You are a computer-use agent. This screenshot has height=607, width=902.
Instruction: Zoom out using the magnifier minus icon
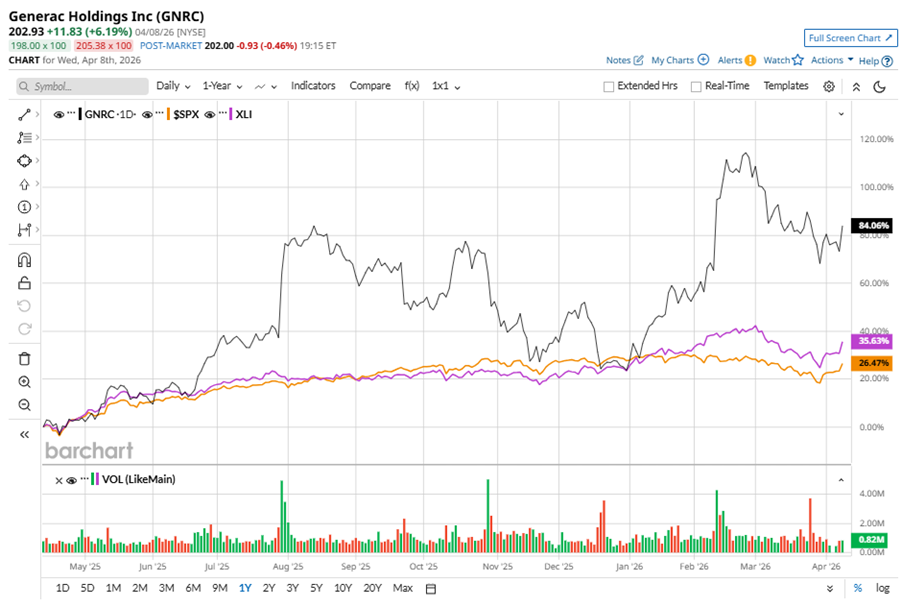click(24, 405)
